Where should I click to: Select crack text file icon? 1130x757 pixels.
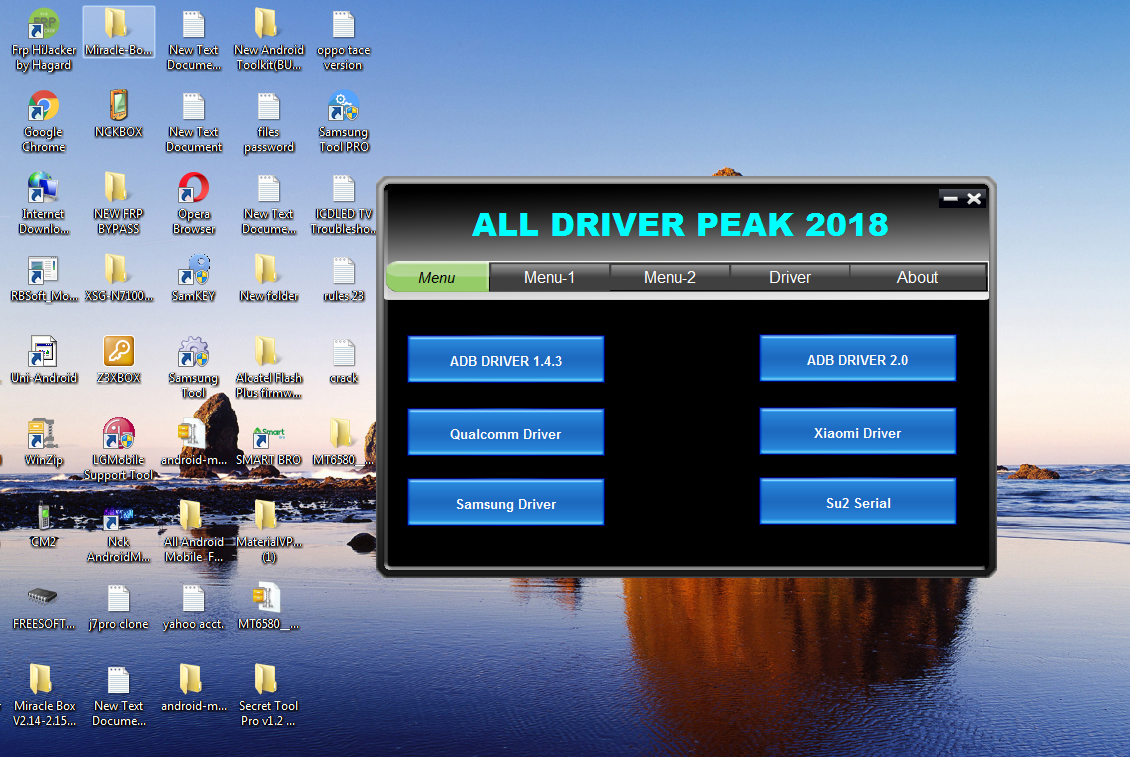tap(343, 360)
